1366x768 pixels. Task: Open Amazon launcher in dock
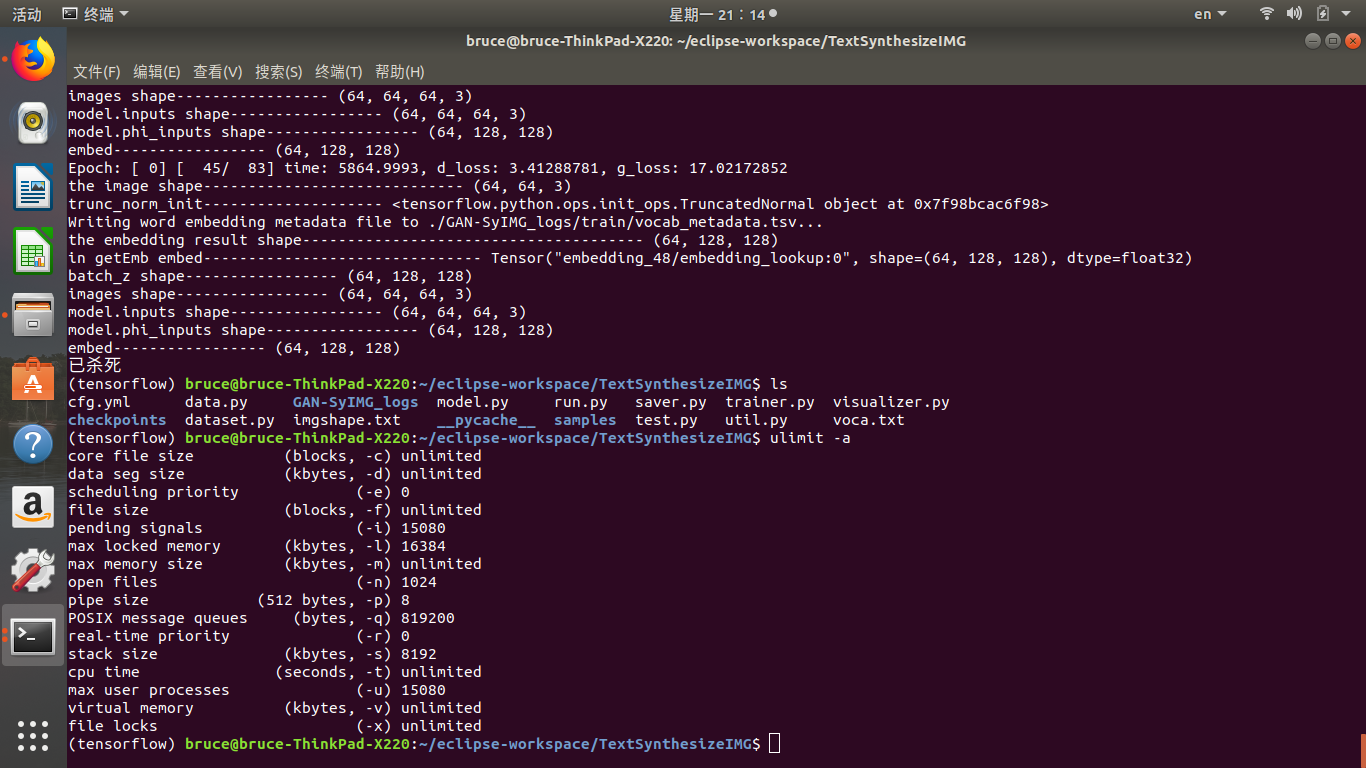33,507
